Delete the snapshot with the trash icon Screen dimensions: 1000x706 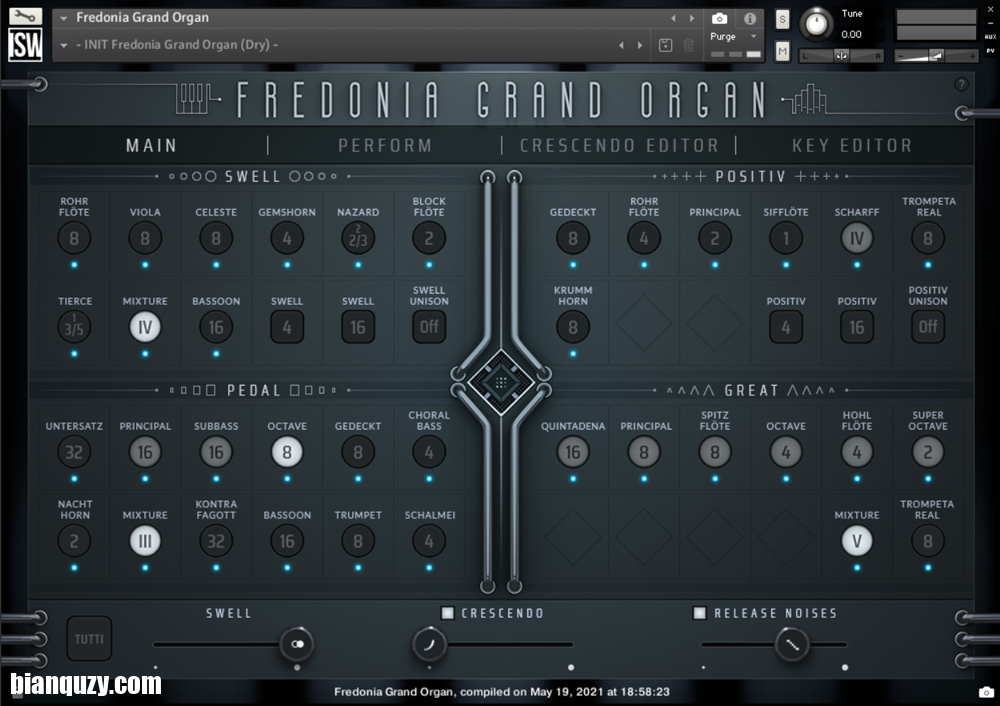point(689,45)
